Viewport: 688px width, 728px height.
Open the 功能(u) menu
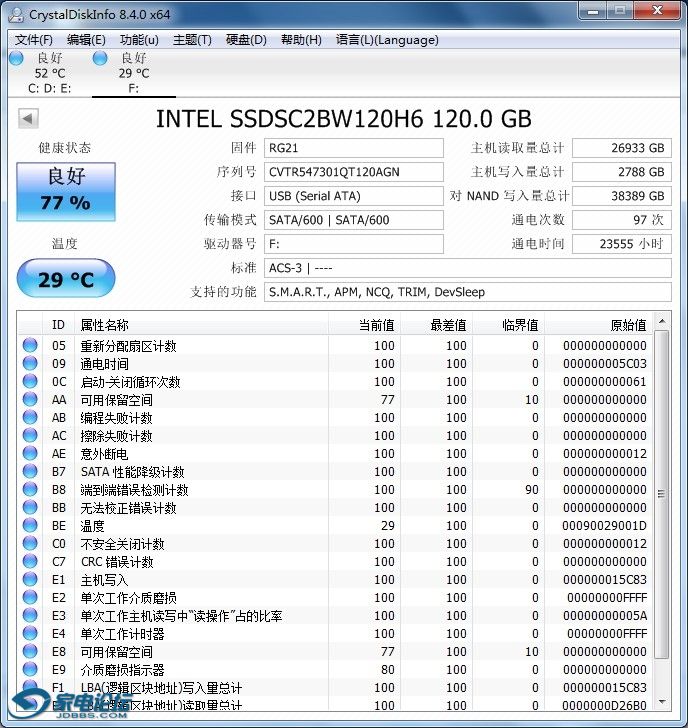pyautogui.click(x=139, y=40)
